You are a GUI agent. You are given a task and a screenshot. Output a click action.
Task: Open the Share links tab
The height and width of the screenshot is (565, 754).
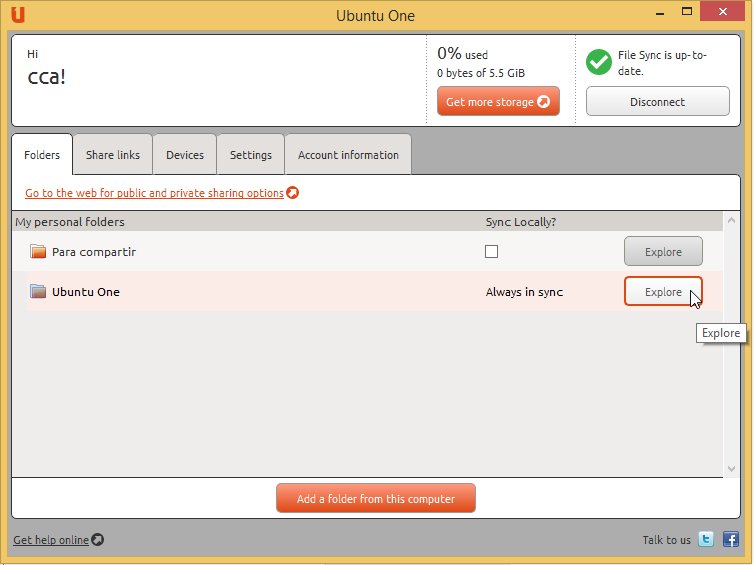click(x=113, y=155)
